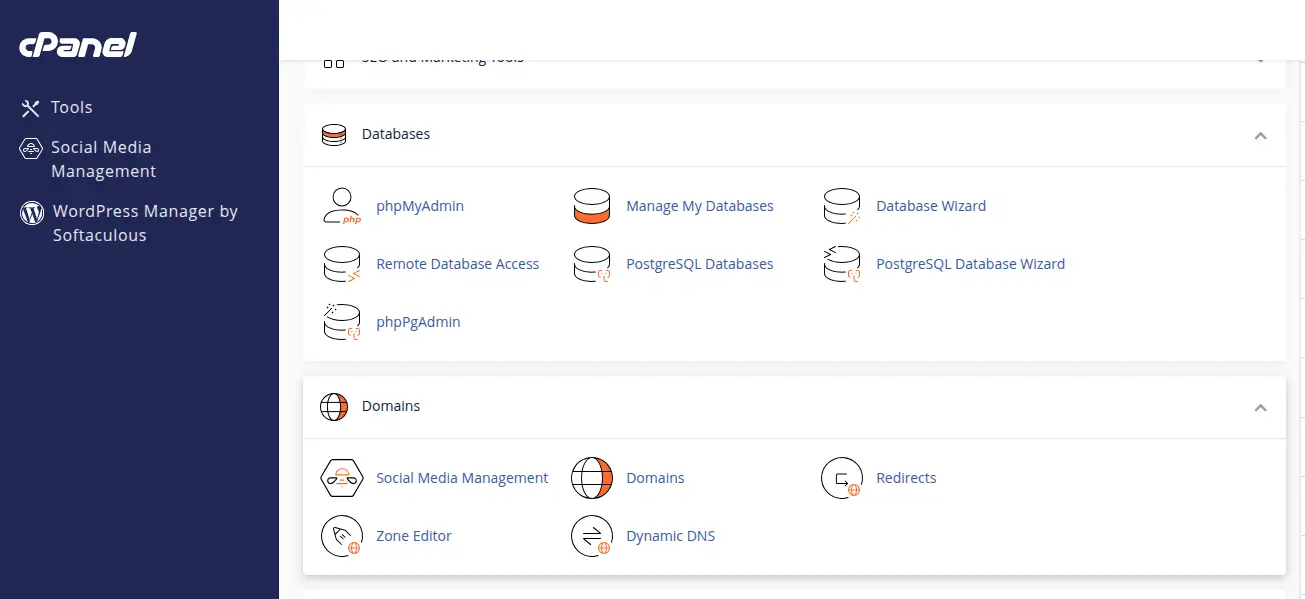Click the Social Media Management hexagon icon in Domains
The image size is (1305, 599).
[342, 478]
